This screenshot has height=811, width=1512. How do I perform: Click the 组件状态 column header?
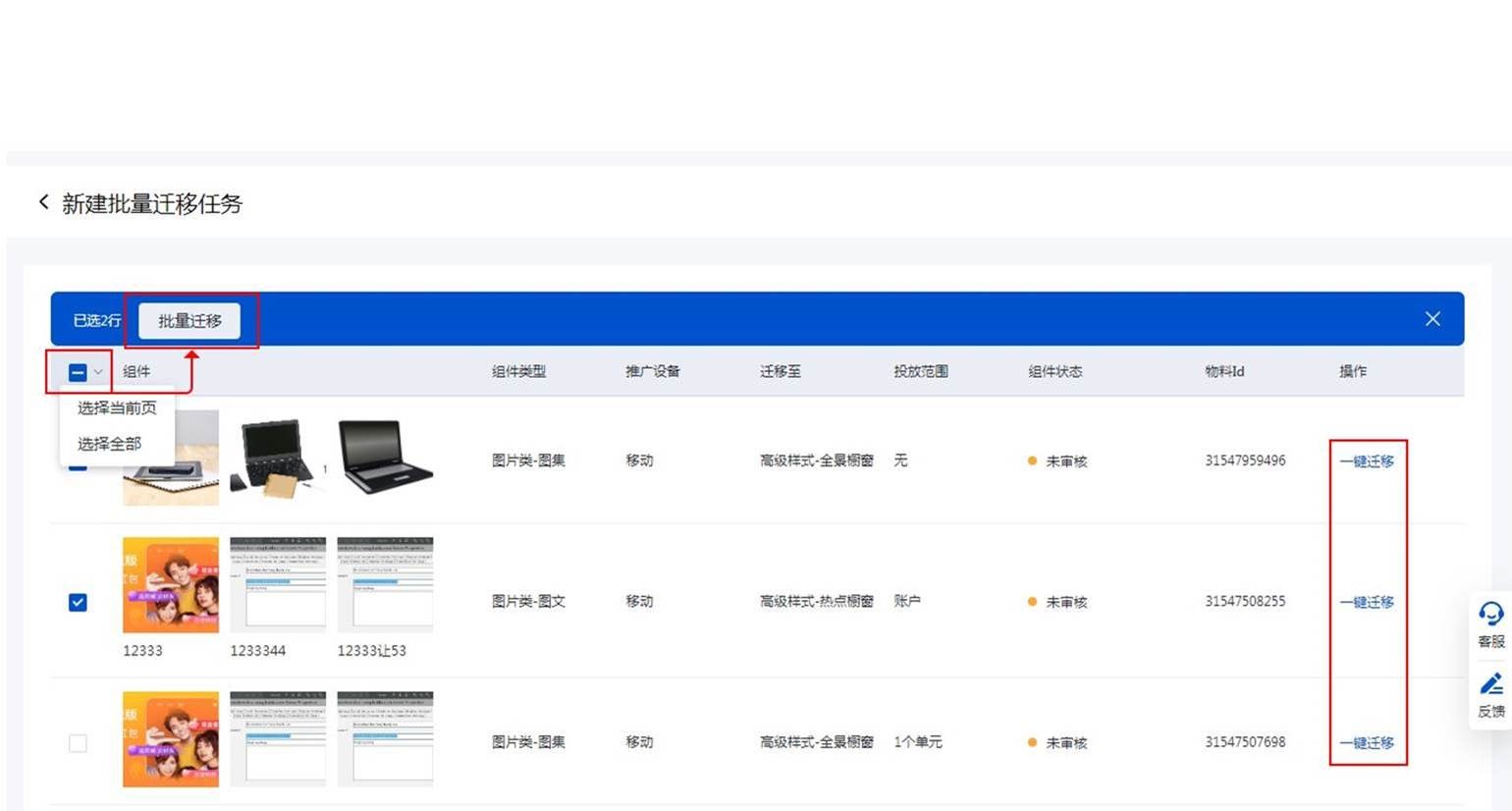pyautogui.click(x=1054, y=371)
